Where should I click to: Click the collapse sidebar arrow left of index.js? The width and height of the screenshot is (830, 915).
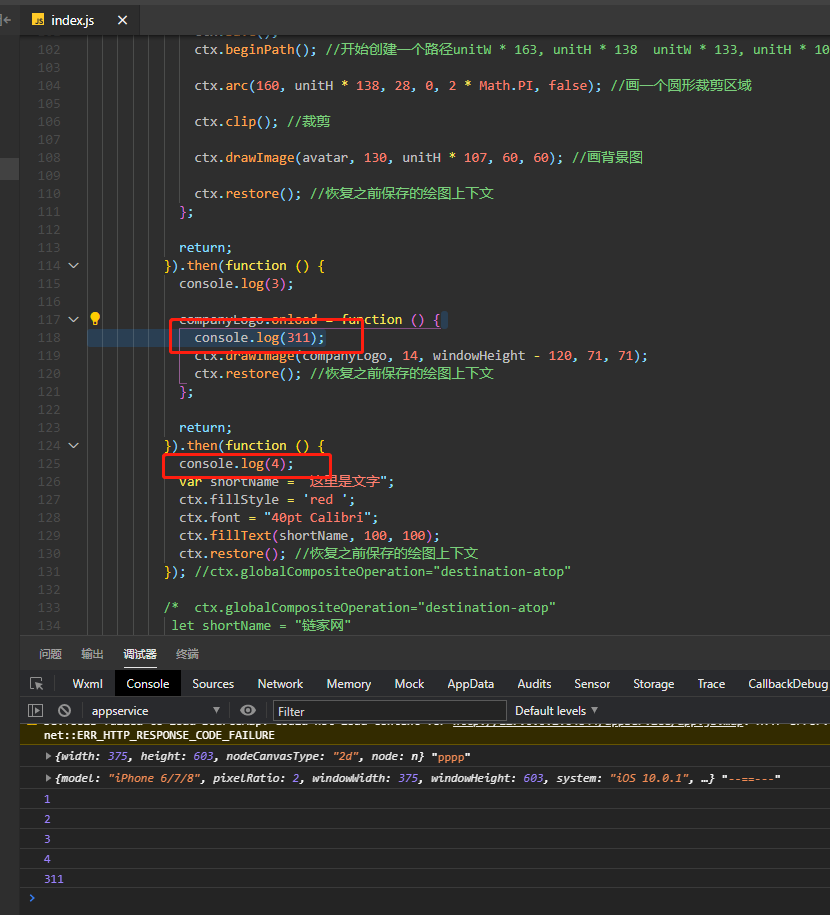6,20
